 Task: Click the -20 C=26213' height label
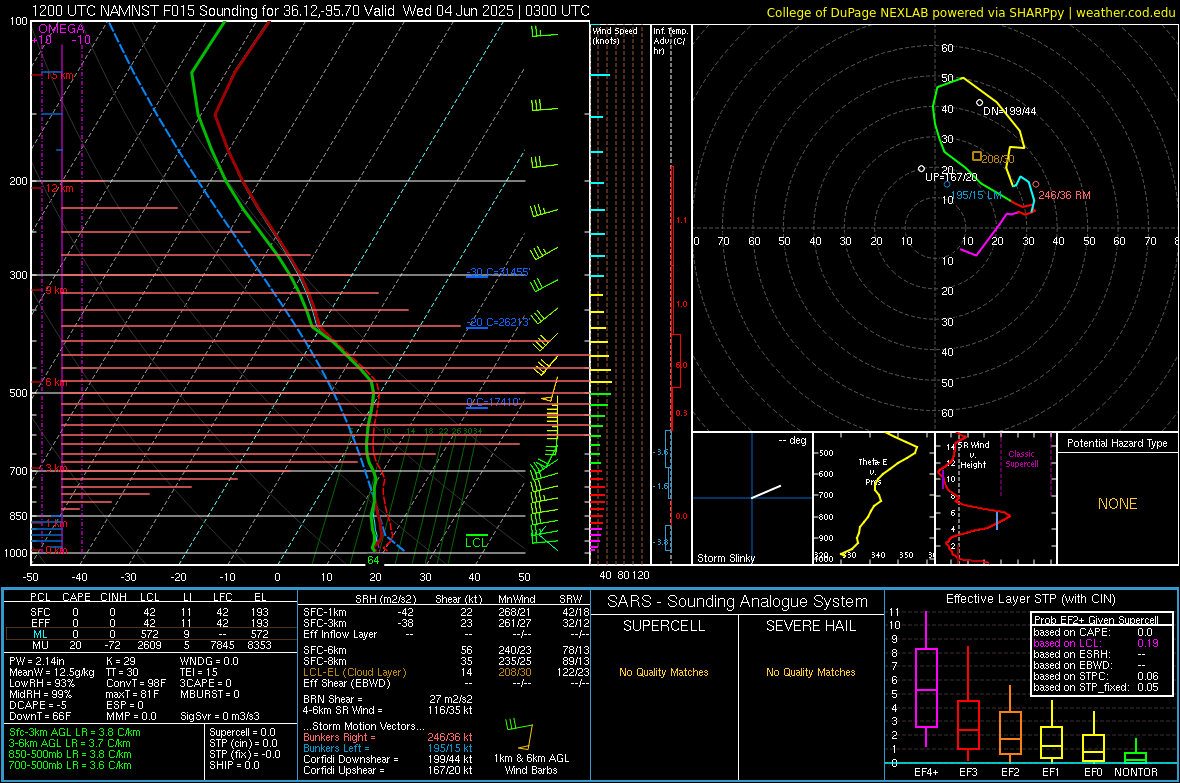498,322
